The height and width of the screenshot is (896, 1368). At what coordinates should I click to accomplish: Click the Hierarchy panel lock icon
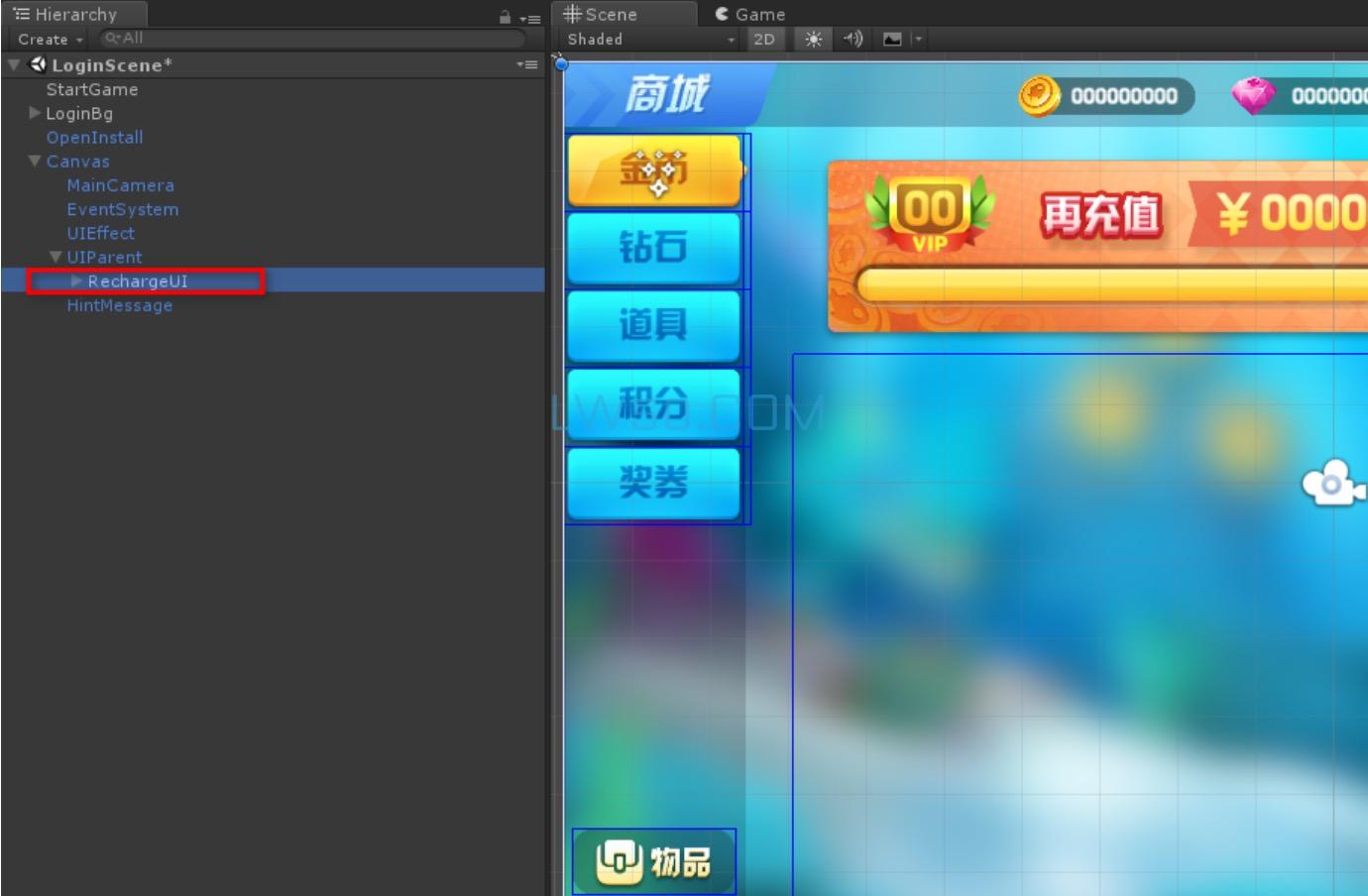point(505,17)
